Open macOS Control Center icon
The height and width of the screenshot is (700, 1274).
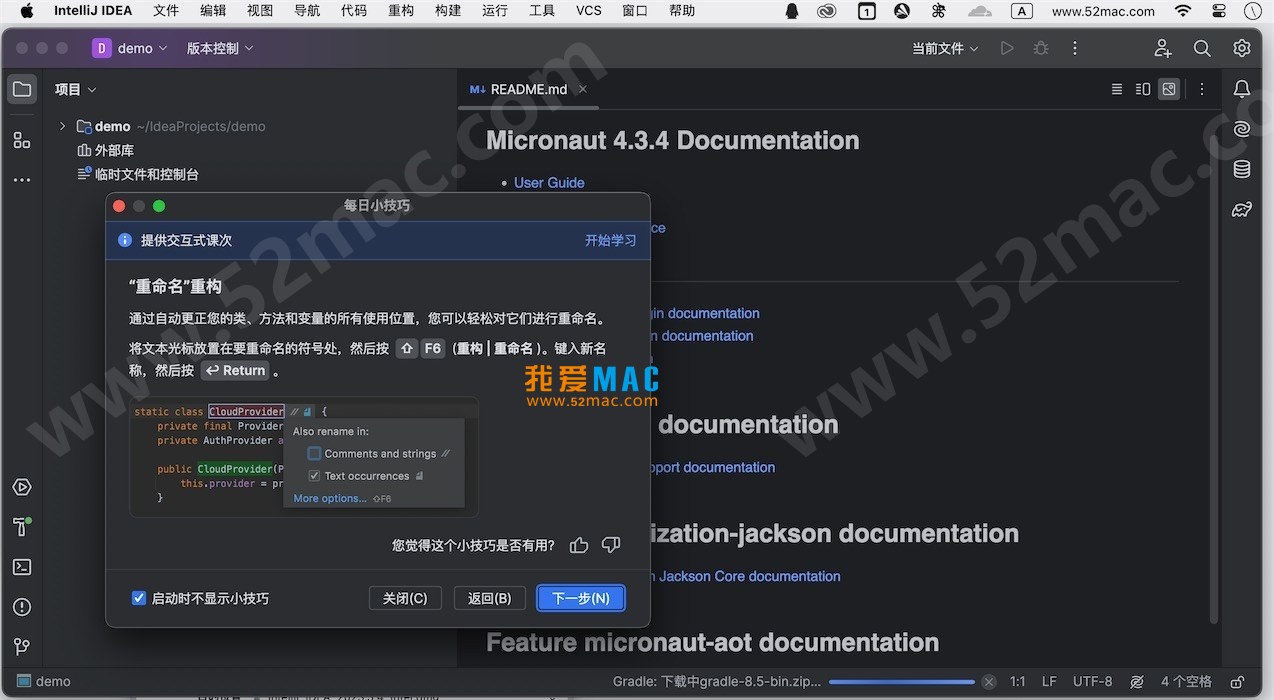[1218, 11]
